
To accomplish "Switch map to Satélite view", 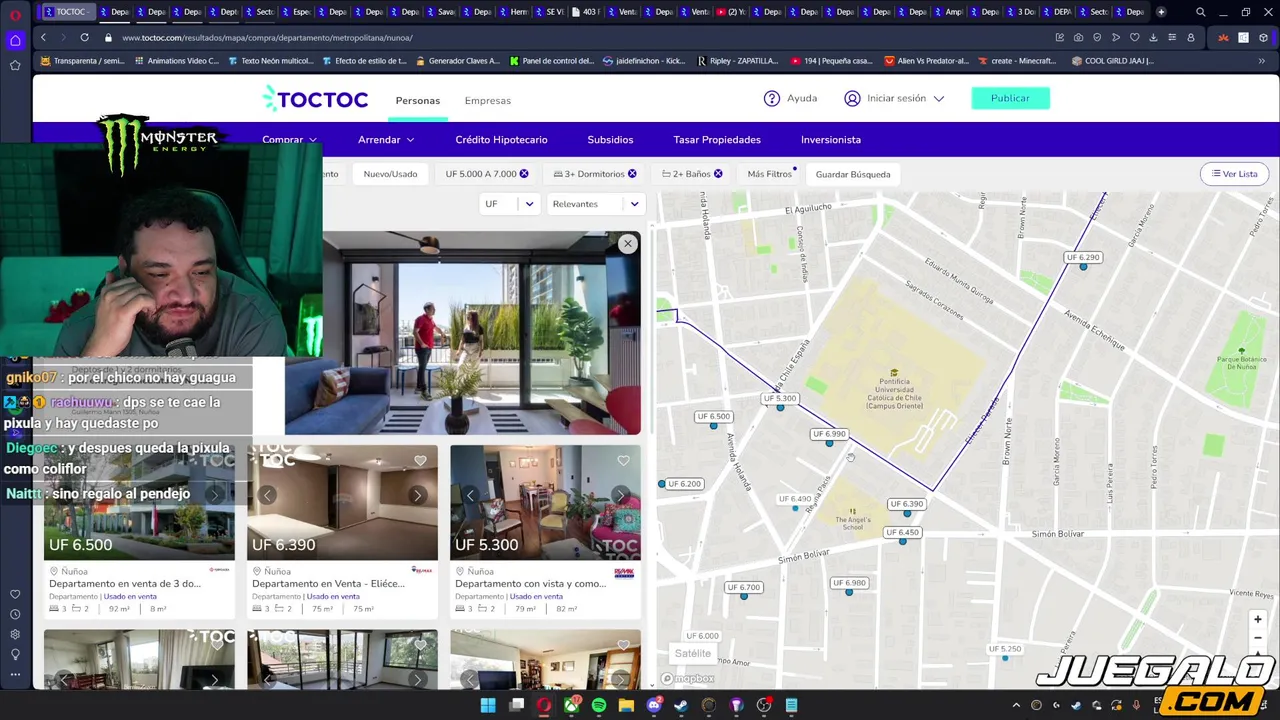I will (x=692, y=654).
